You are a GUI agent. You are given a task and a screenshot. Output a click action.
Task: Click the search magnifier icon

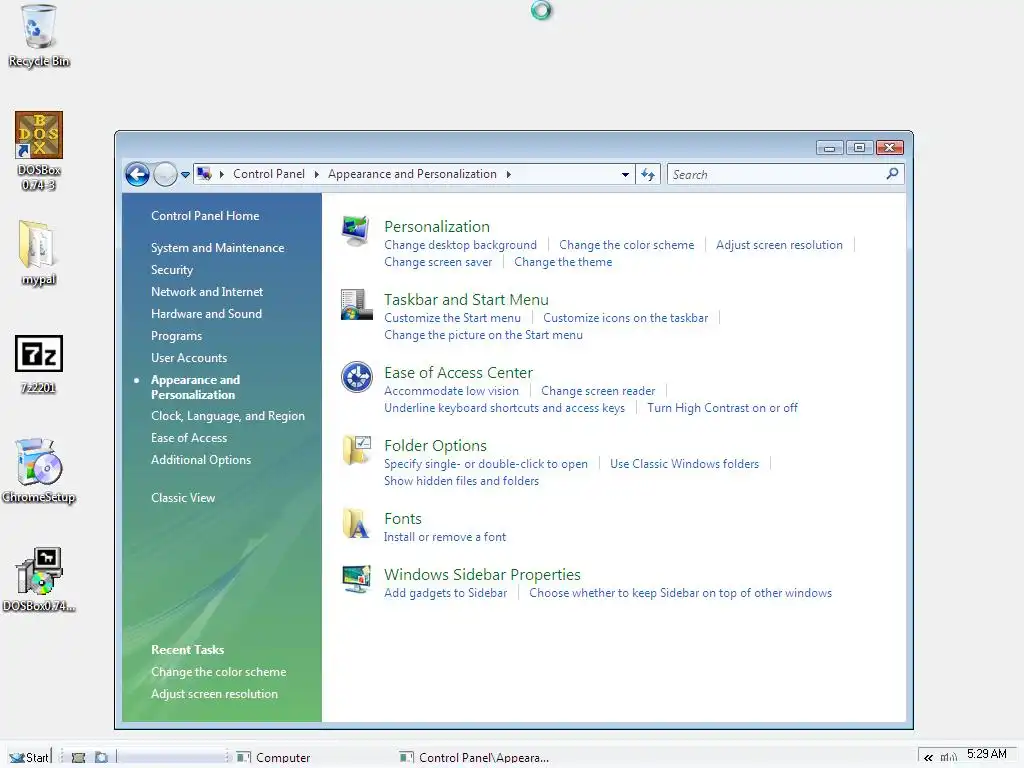892,174
